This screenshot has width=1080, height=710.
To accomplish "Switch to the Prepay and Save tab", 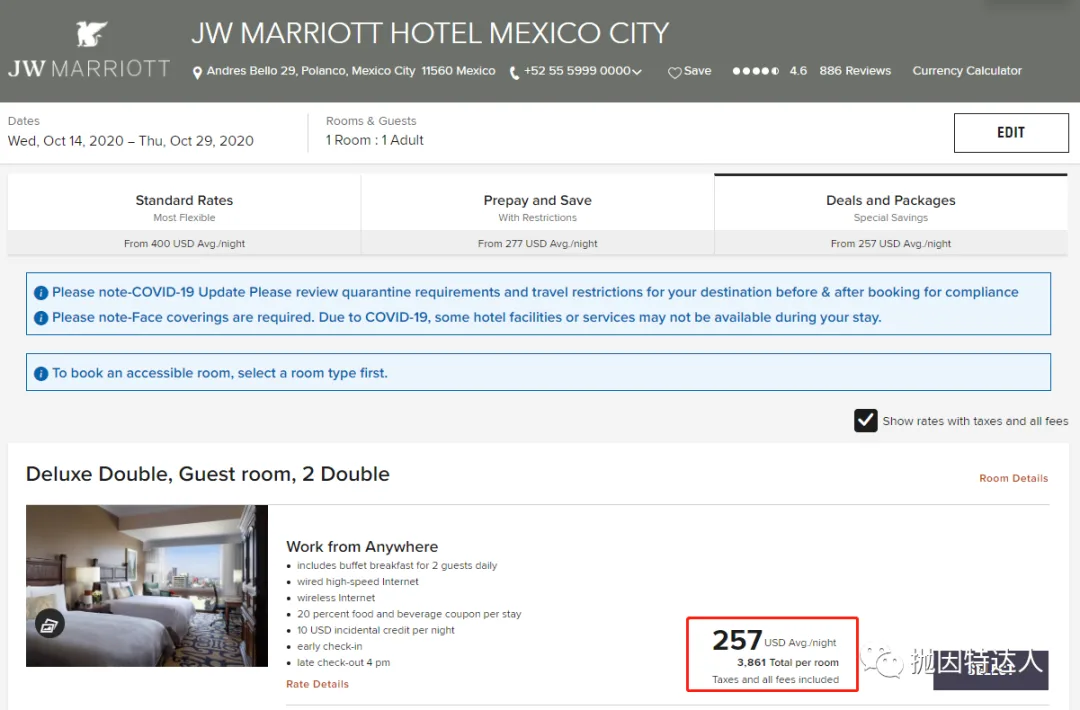I will tap(537, 214).
